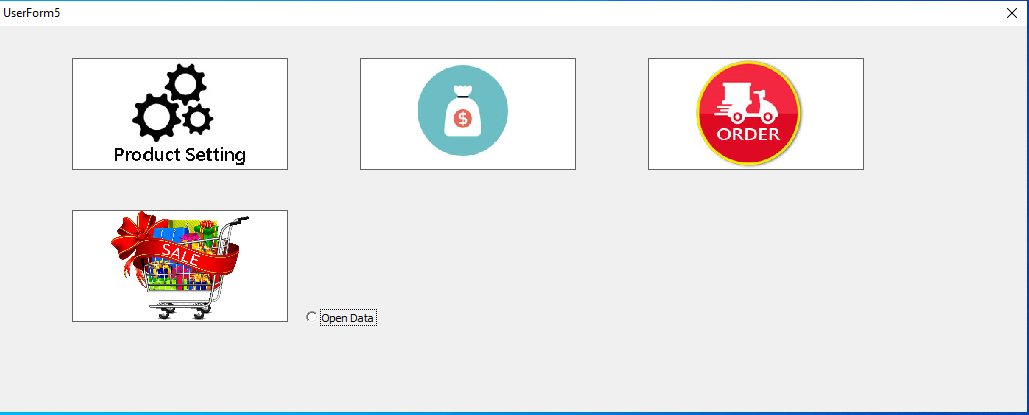Click the teal circle behind the money bag
The image size is (1029, 415).
463,110
